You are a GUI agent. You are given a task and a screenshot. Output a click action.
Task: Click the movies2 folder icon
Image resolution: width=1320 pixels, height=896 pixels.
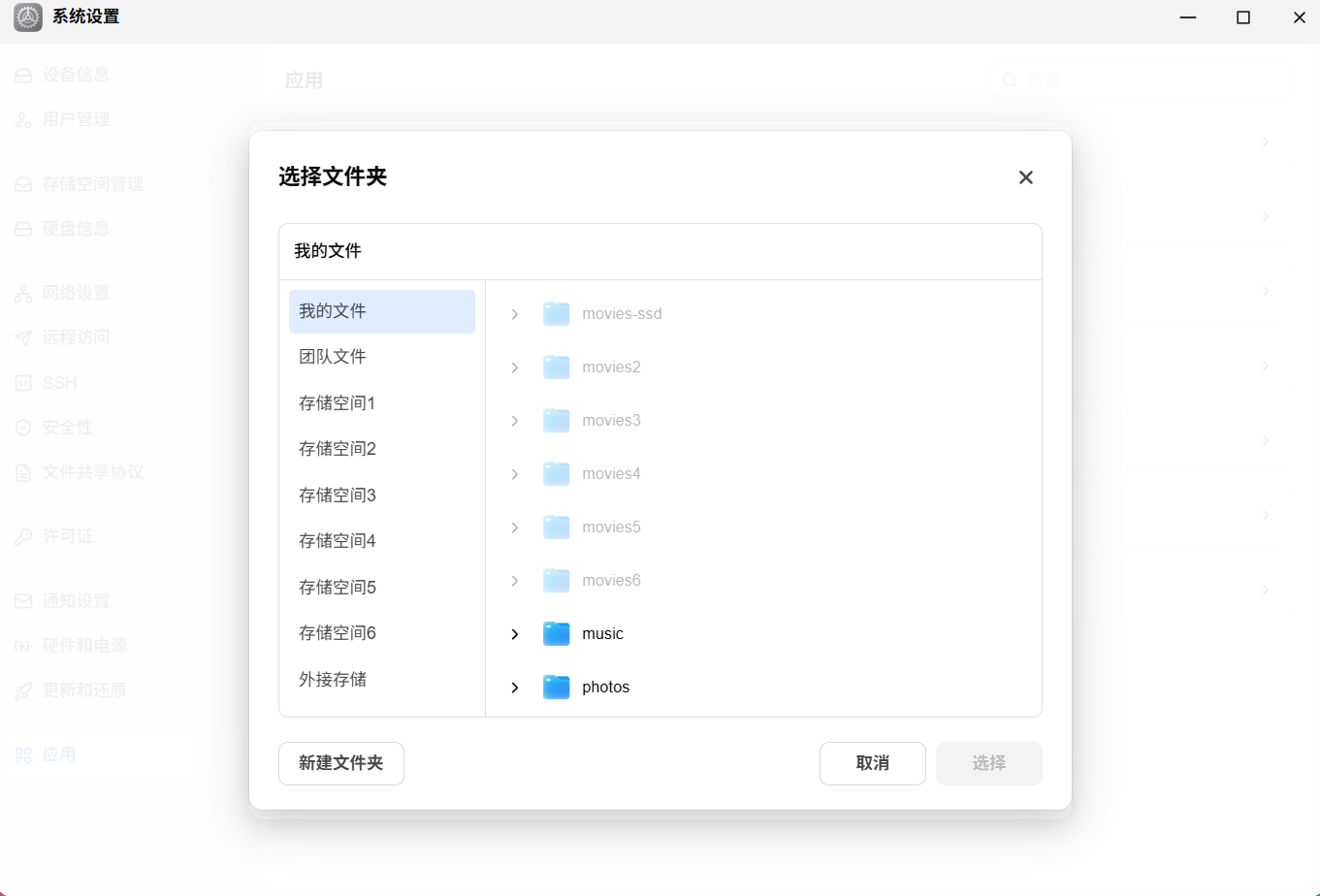click(556, 368)
